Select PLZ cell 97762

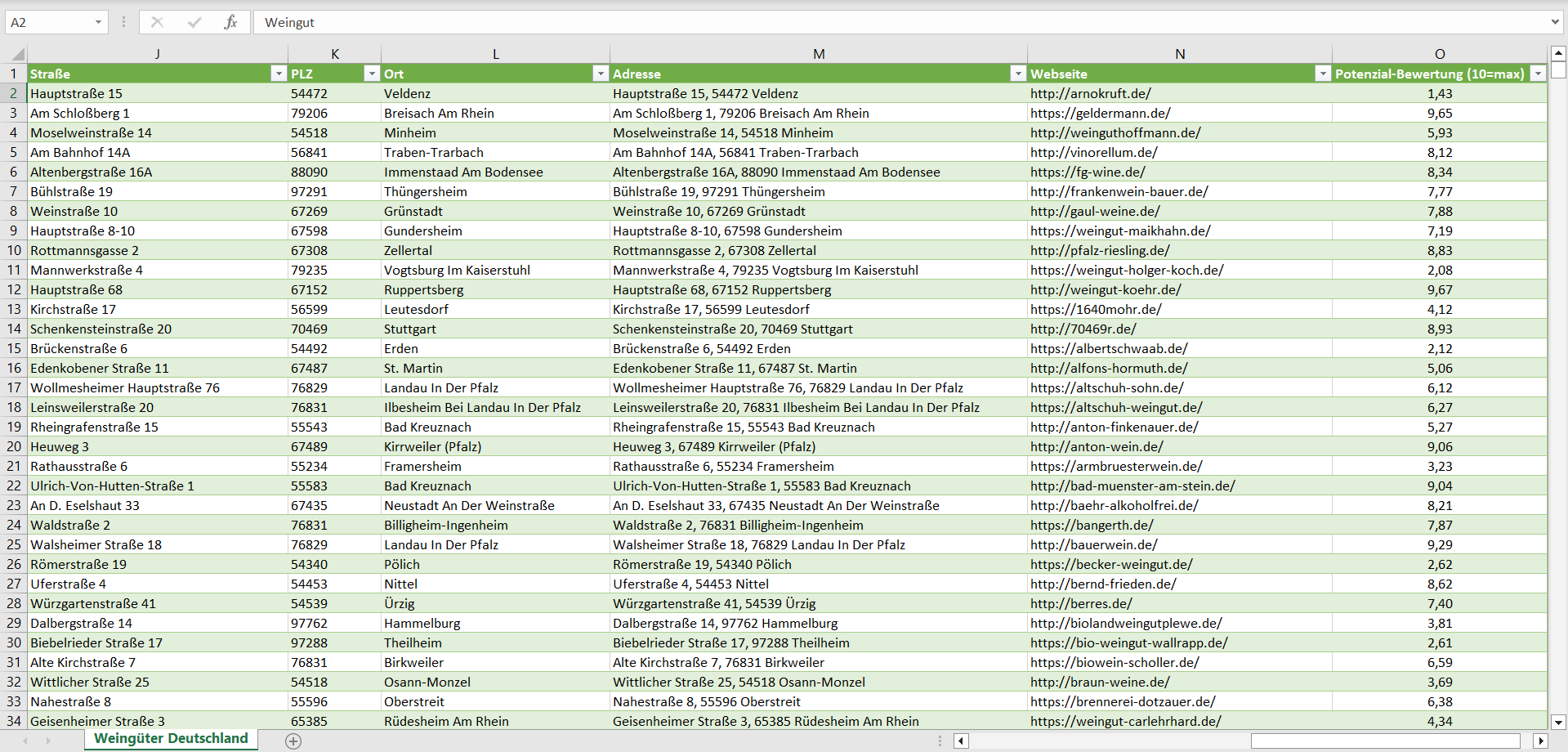click(335, 623)
